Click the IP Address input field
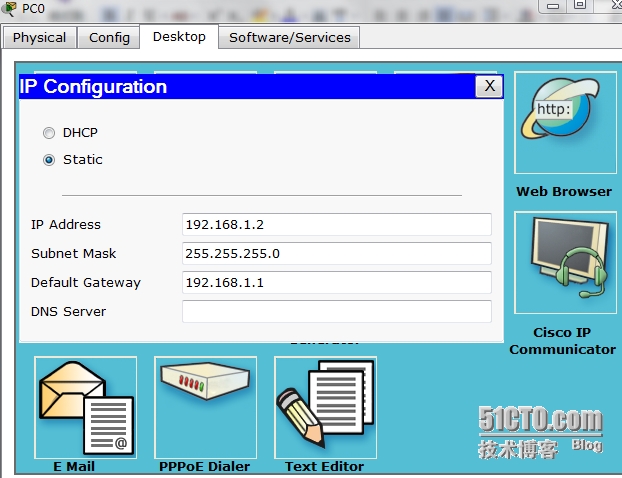This screenshot has width=622, height=478. [x=337, y=225]
